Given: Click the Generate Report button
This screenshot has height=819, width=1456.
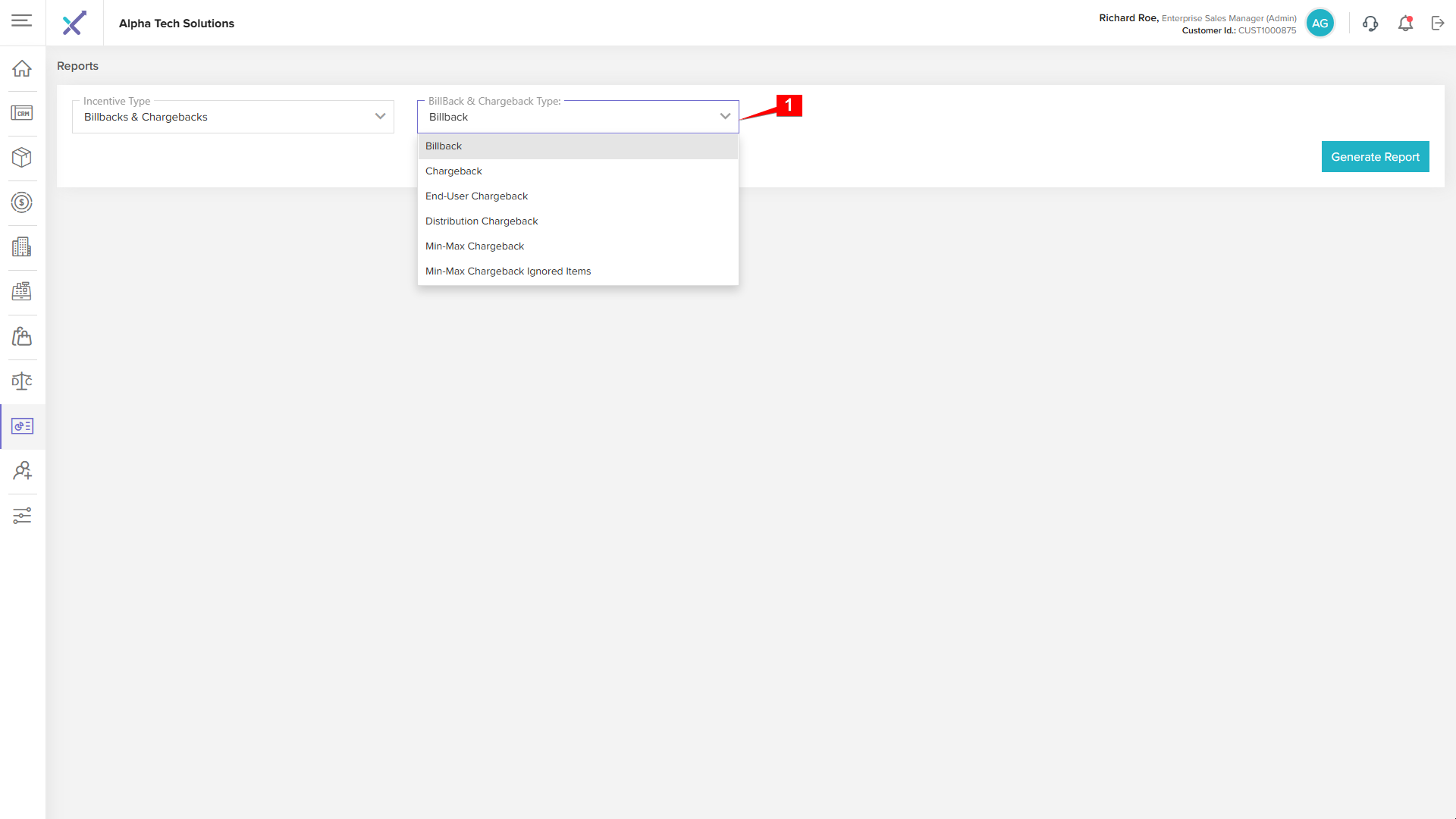Looking at the screenshot, I should tap(1375, 157).
